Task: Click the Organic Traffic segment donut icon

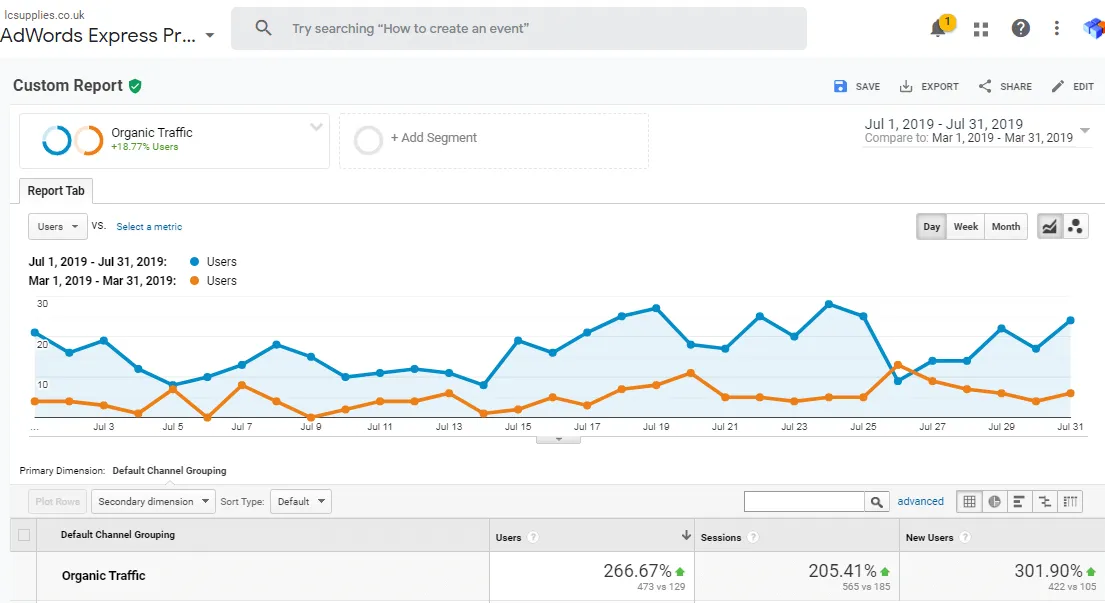Action: 73,140
